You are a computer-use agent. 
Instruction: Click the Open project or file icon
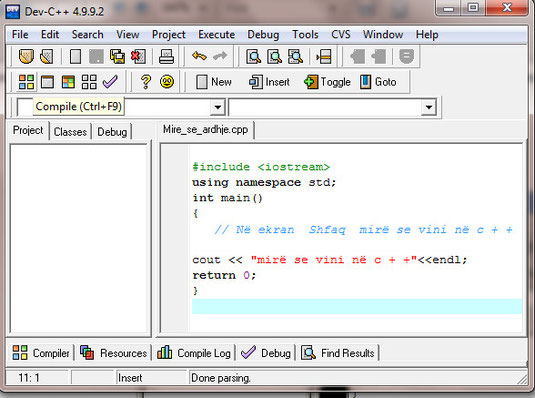point(26,56)
